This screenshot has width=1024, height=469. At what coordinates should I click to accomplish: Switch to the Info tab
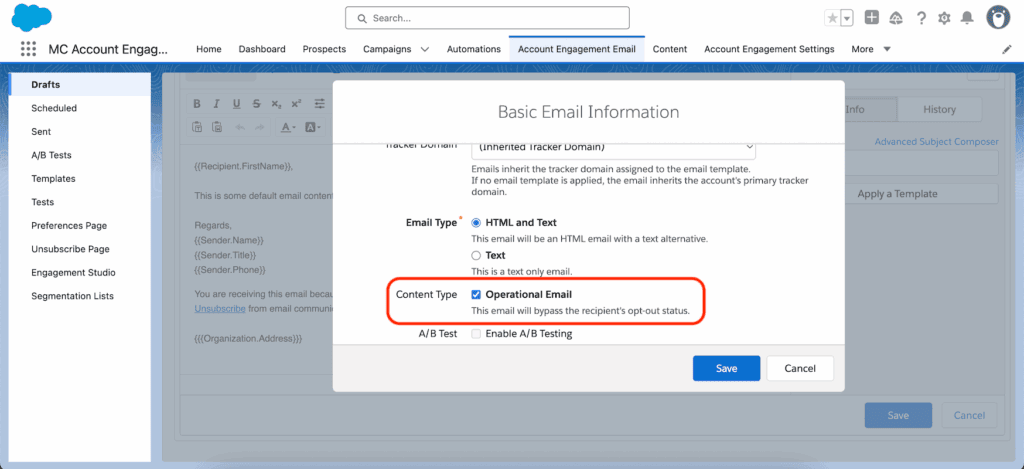tap(871, 110)
